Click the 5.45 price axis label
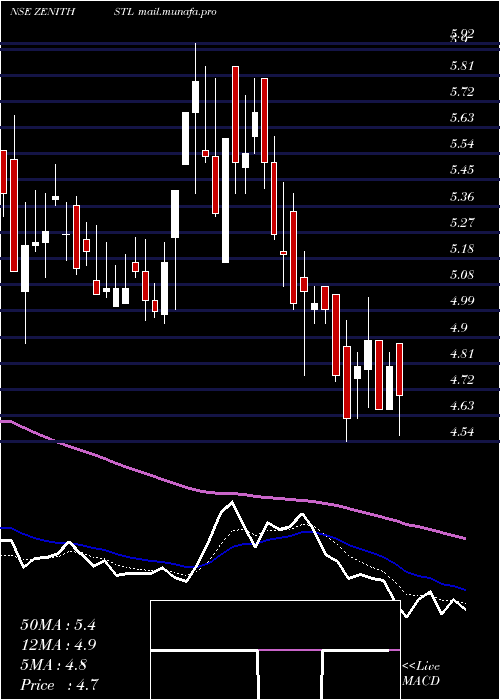This screenshot has width=500, height=700. pos(462,171)
